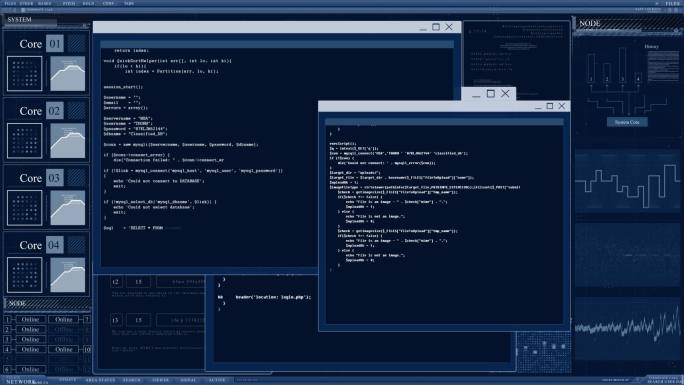684x385 pixels.
Task: Click node 1 second Online status
Action: point(64,320)
